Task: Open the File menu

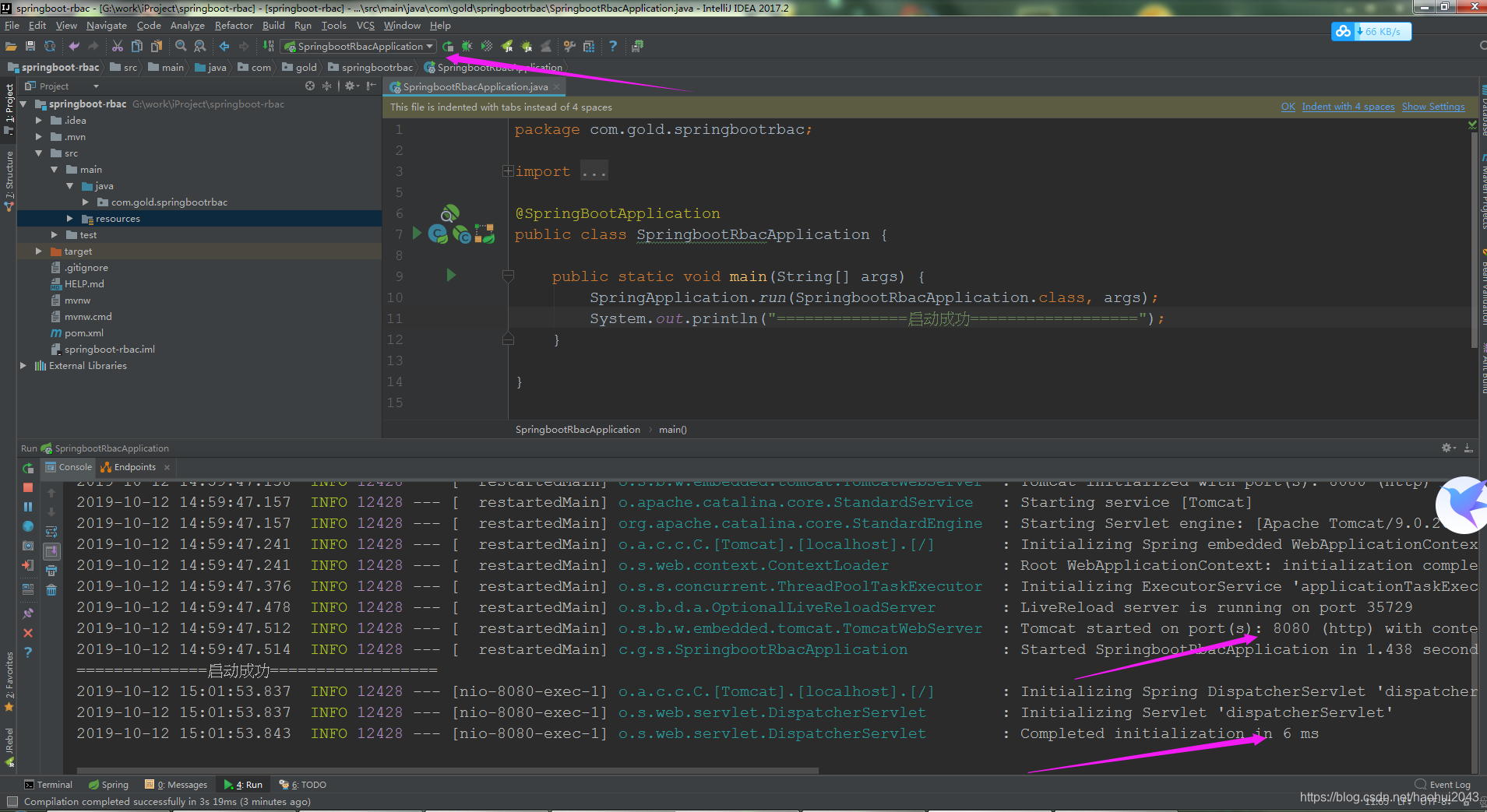Action: point(12,26)
